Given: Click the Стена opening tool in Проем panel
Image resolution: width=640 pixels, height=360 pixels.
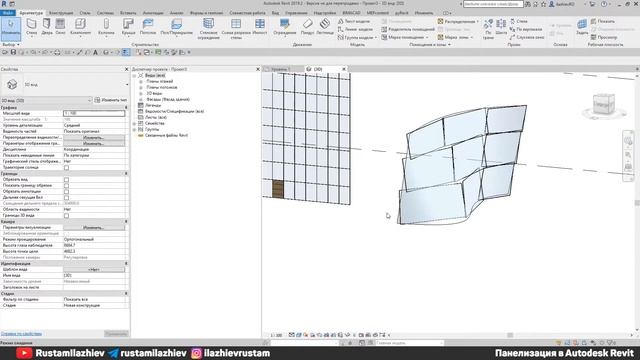Looking at the screenshot, I should (518, 21).
